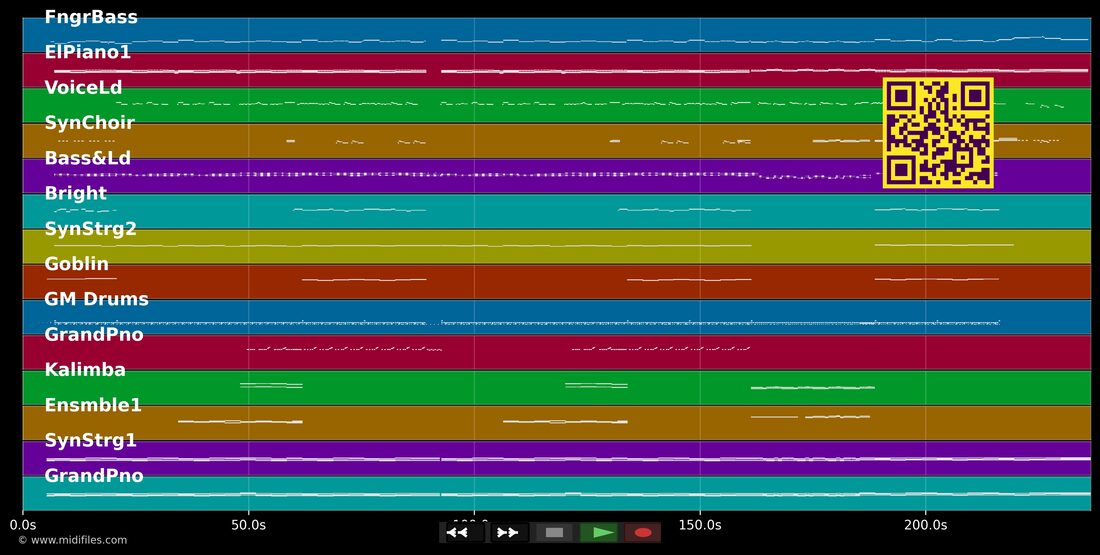Select the SynStrg2 track label

[x=90, y=229]
